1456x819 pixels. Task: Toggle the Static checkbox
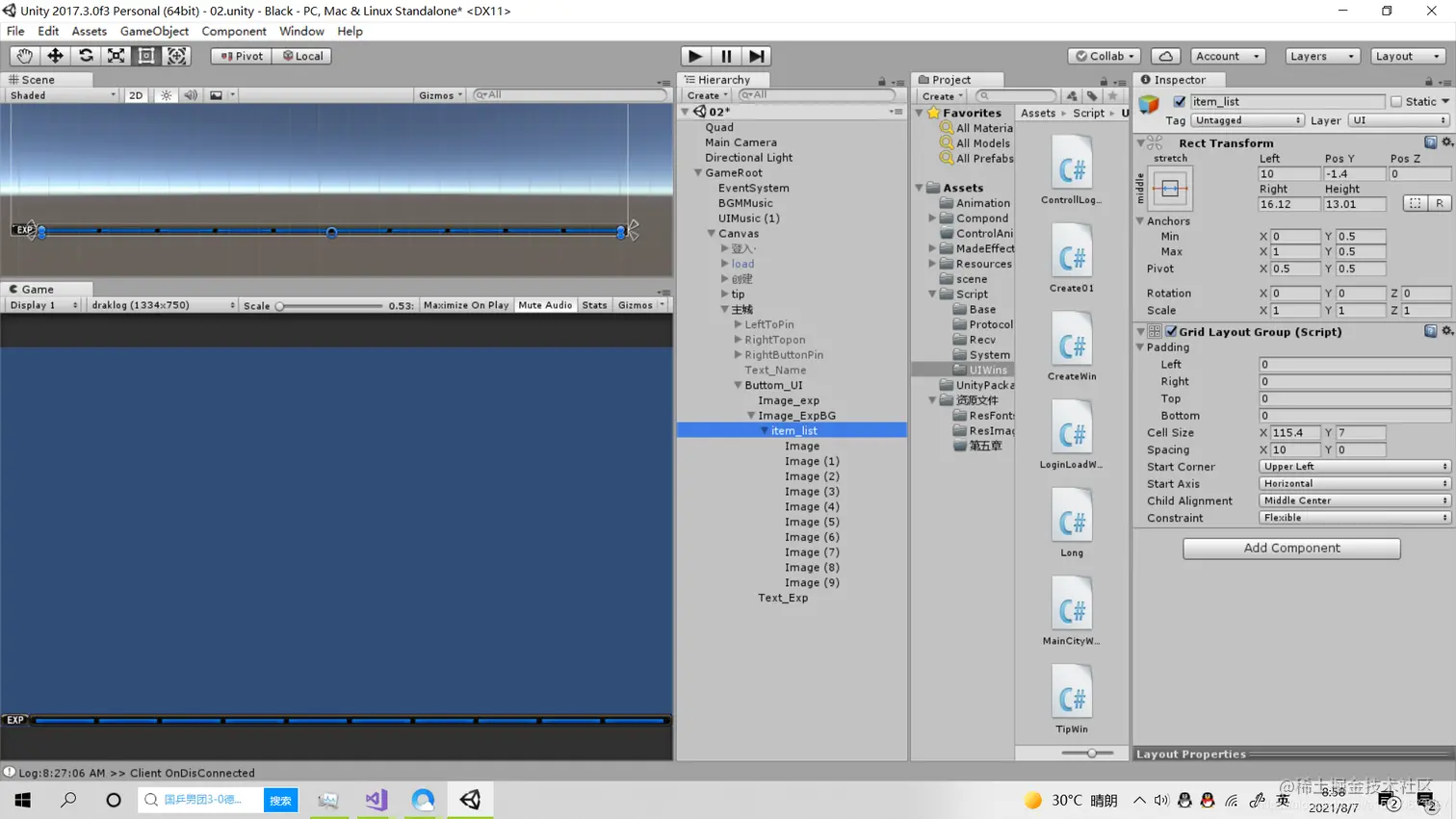[x=1396, y=101]
